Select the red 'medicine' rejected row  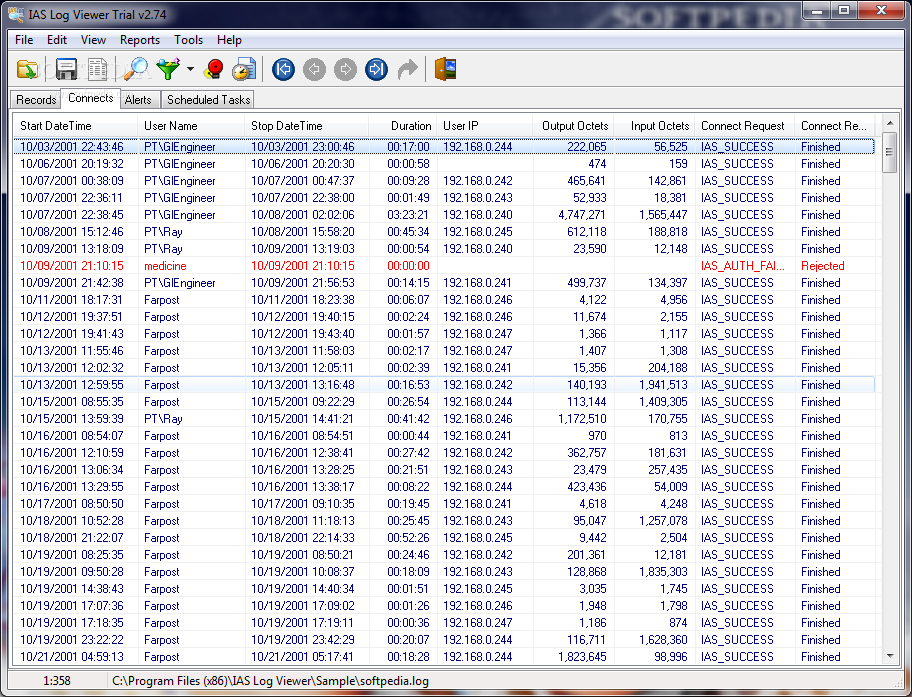pos(444,266)
